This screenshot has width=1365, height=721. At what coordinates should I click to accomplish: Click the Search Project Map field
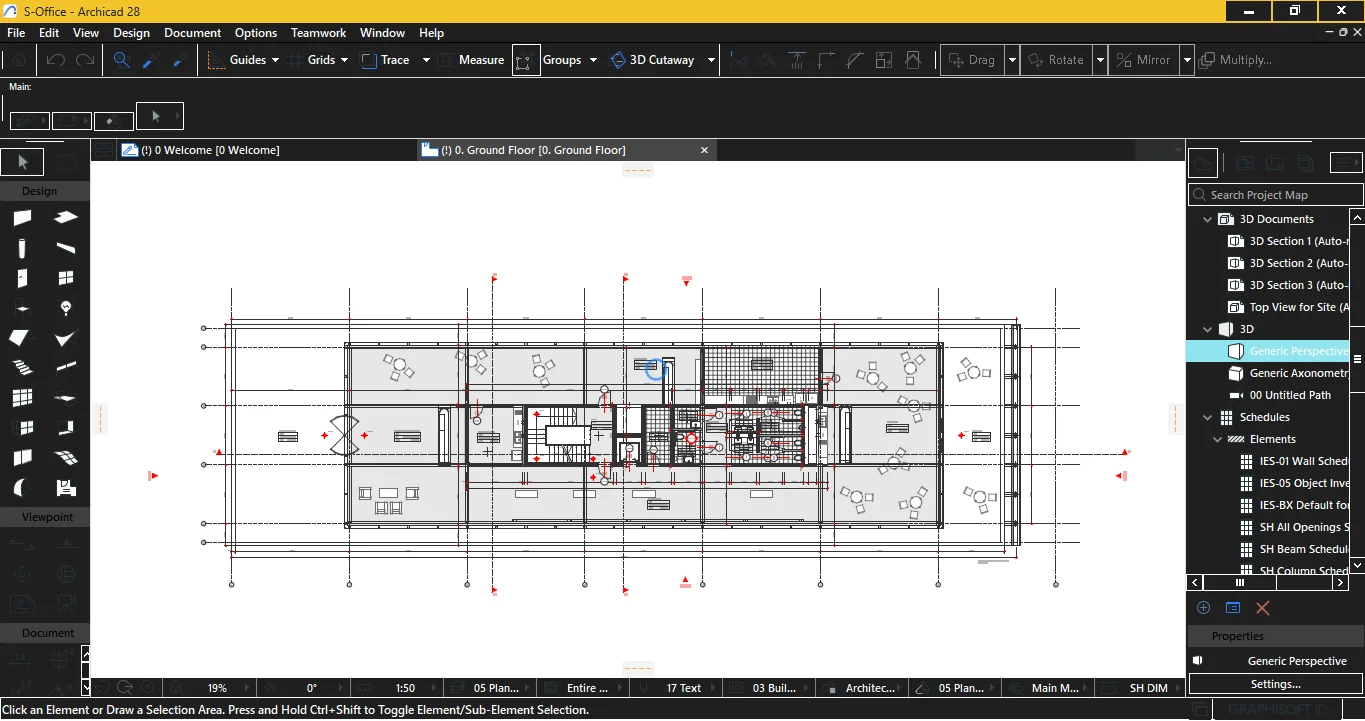(x=1275, y=195)
